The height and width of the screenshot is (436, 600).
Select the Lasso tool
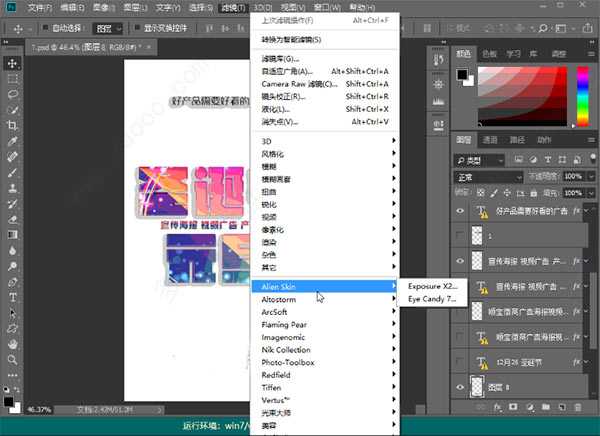click(12, 93)
